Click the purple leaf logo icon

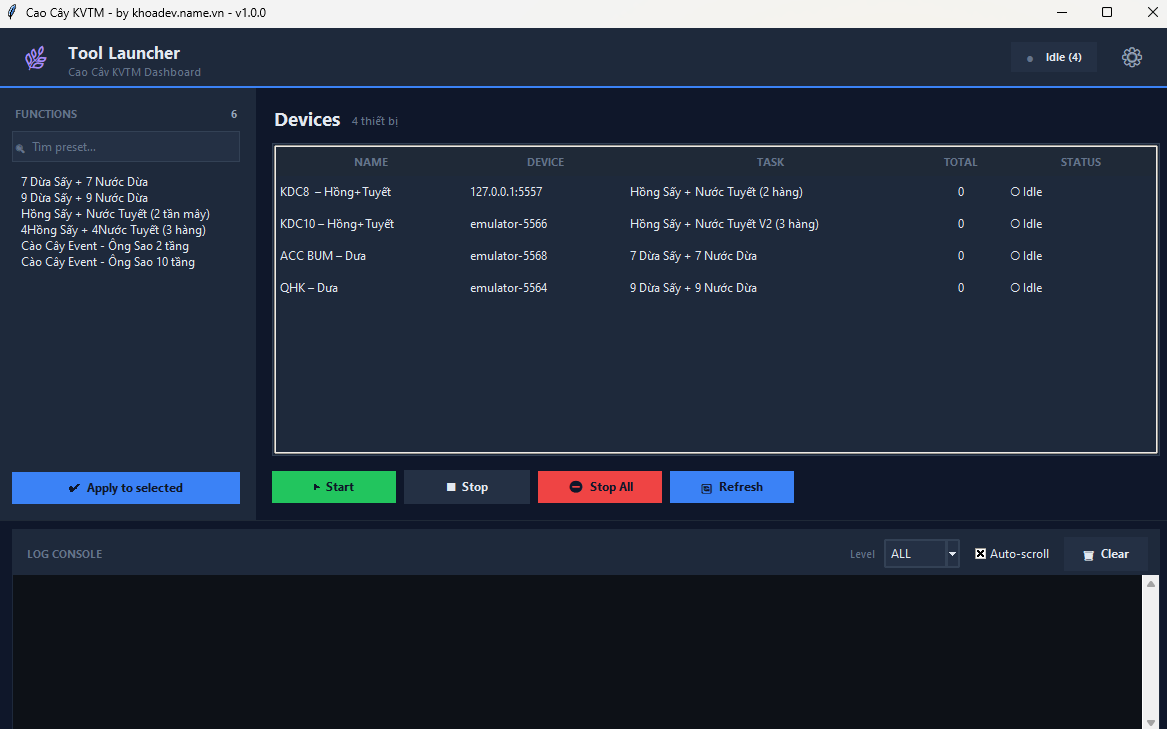[x=36, y=58]
